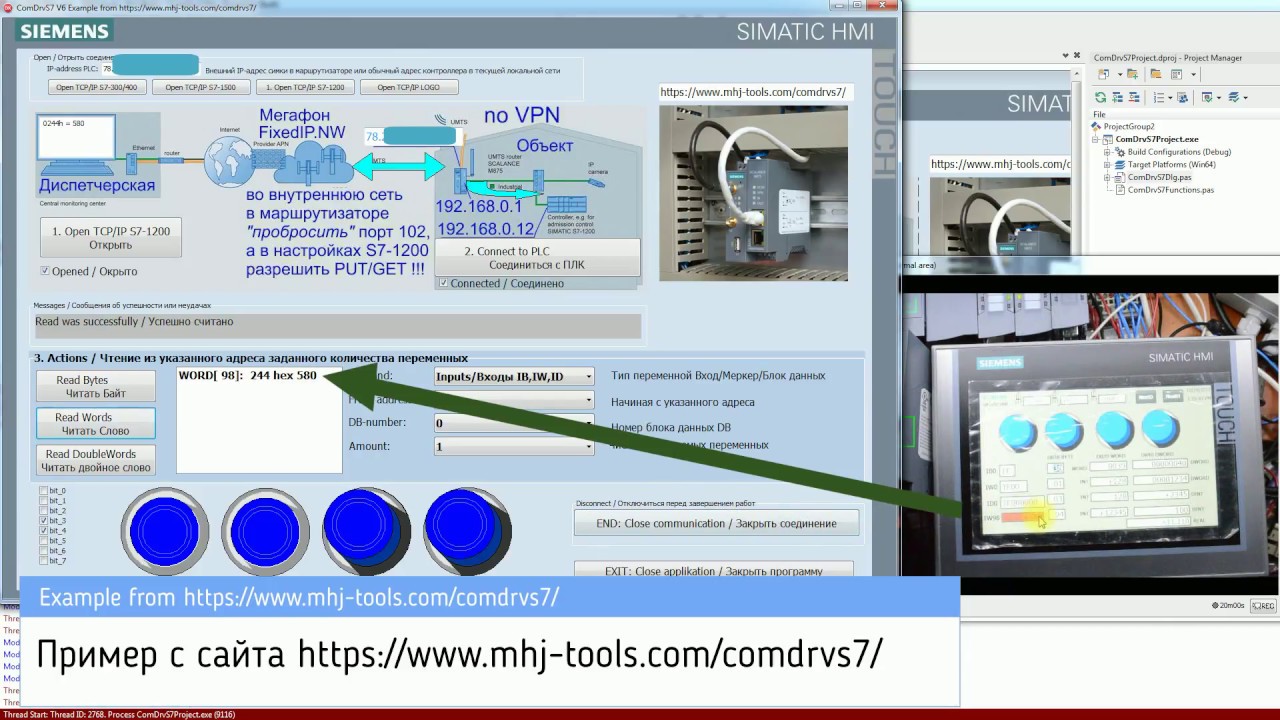Viewport: 1280px width, 720px height.
Task: Click the Read was successfully message field
Action: pos(336,326)
